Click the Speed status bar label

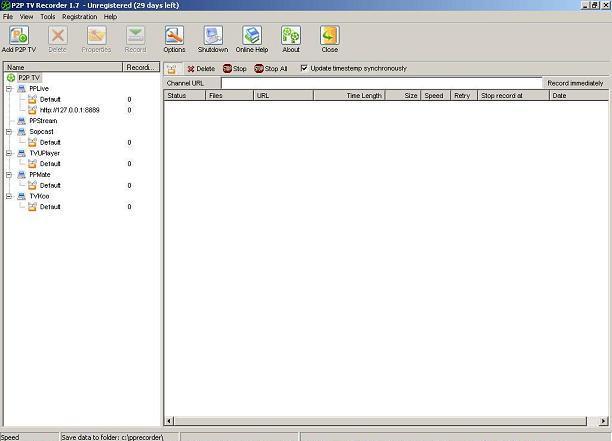[10, 437]
